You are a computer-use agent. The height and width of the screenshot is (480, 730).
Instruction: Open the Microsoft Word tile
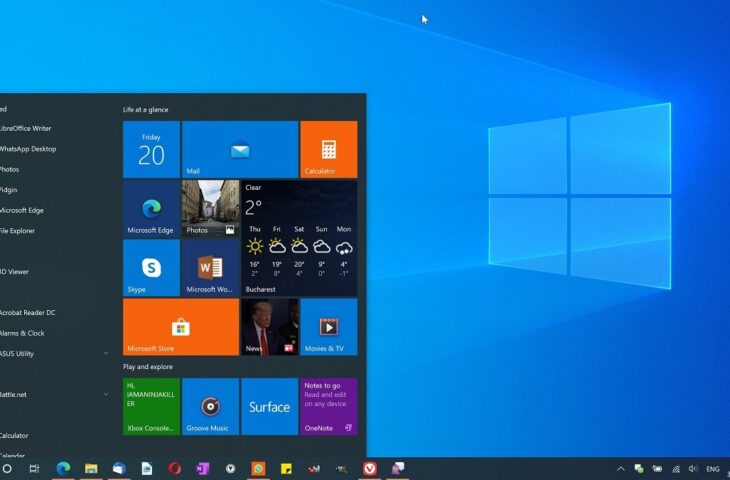click(x=210, y=268)
